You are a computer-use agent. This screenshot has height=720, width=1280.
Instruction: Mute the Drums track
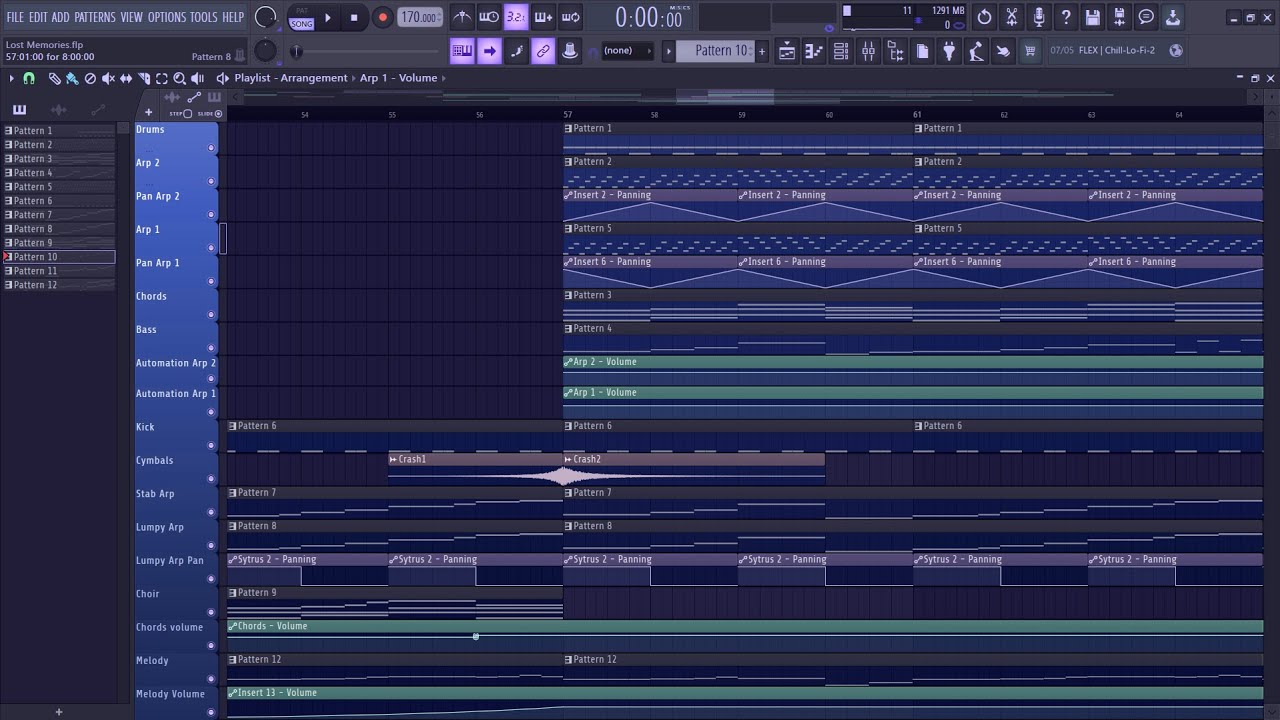coord(211,148)
